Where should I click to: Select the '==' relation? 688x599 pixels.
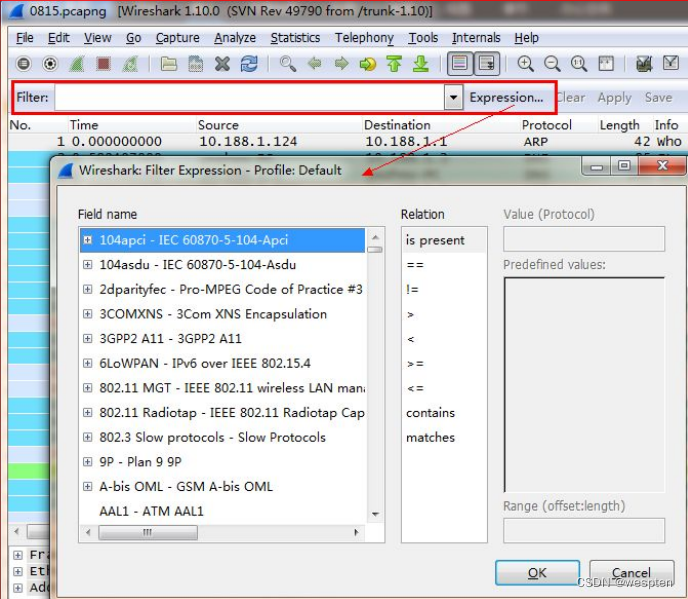(x=444, y=265)
